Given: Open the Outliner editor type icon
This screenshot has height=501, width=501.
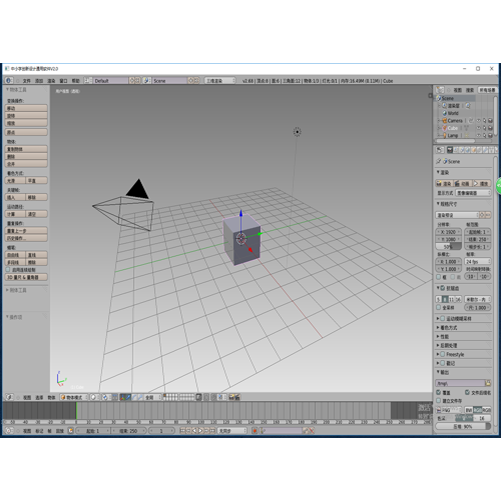Looking at the screenshot, I should [440, 90].
